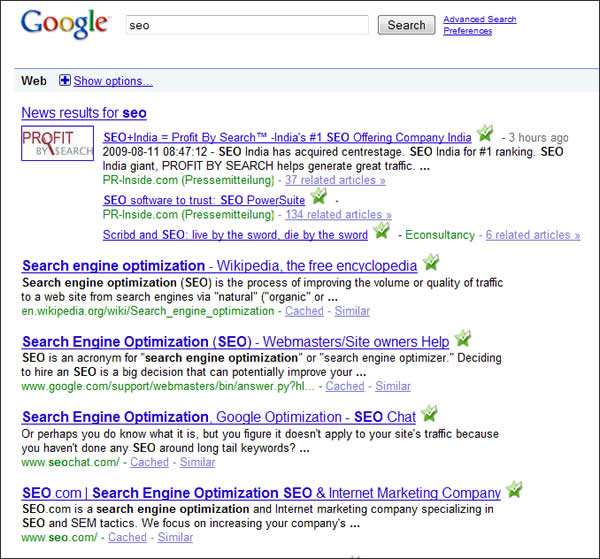Click the Google logo
The image size is (600, 559).
[64, 24]
